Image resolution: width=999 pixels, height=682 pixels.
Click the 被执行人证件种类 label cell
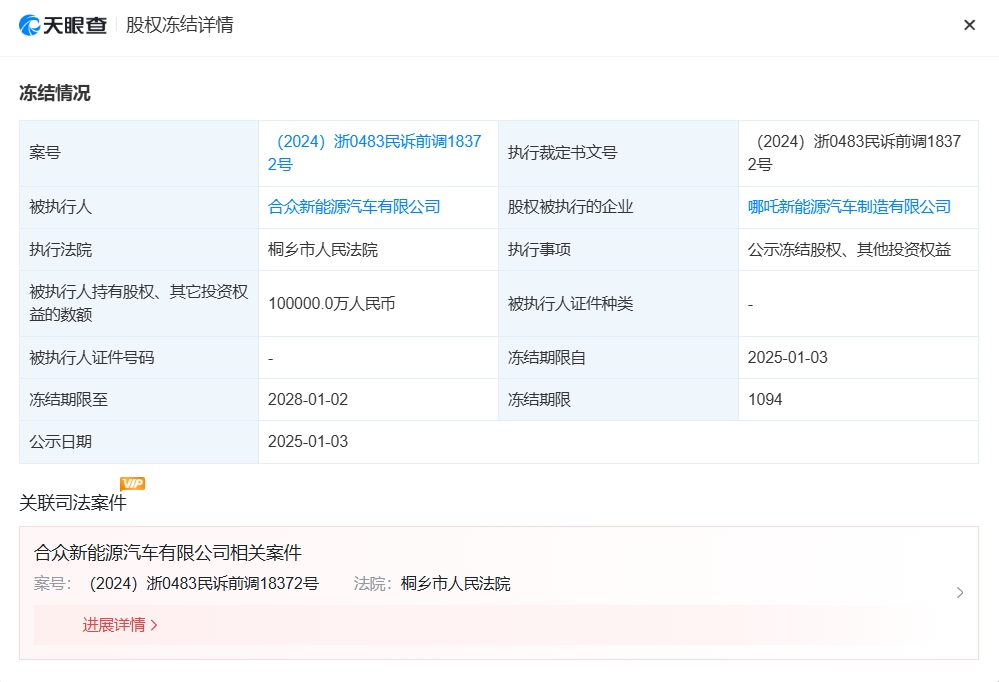618,303
